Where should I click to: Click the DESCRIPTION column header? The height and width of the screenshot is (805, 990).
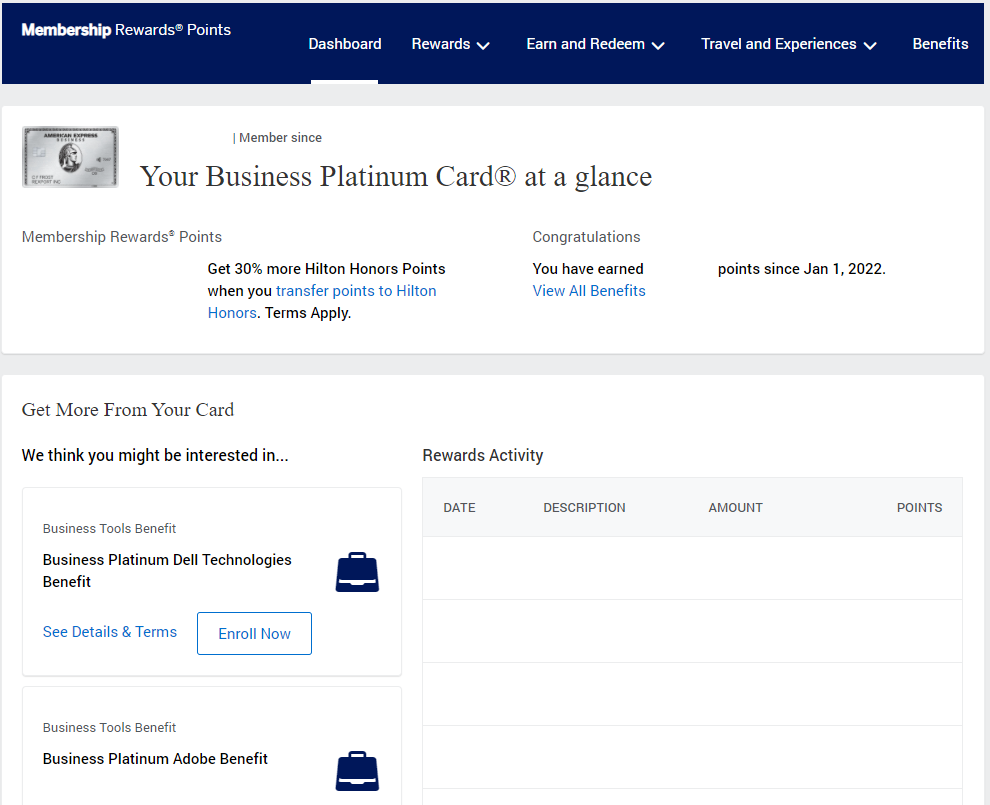pos(584,508)
